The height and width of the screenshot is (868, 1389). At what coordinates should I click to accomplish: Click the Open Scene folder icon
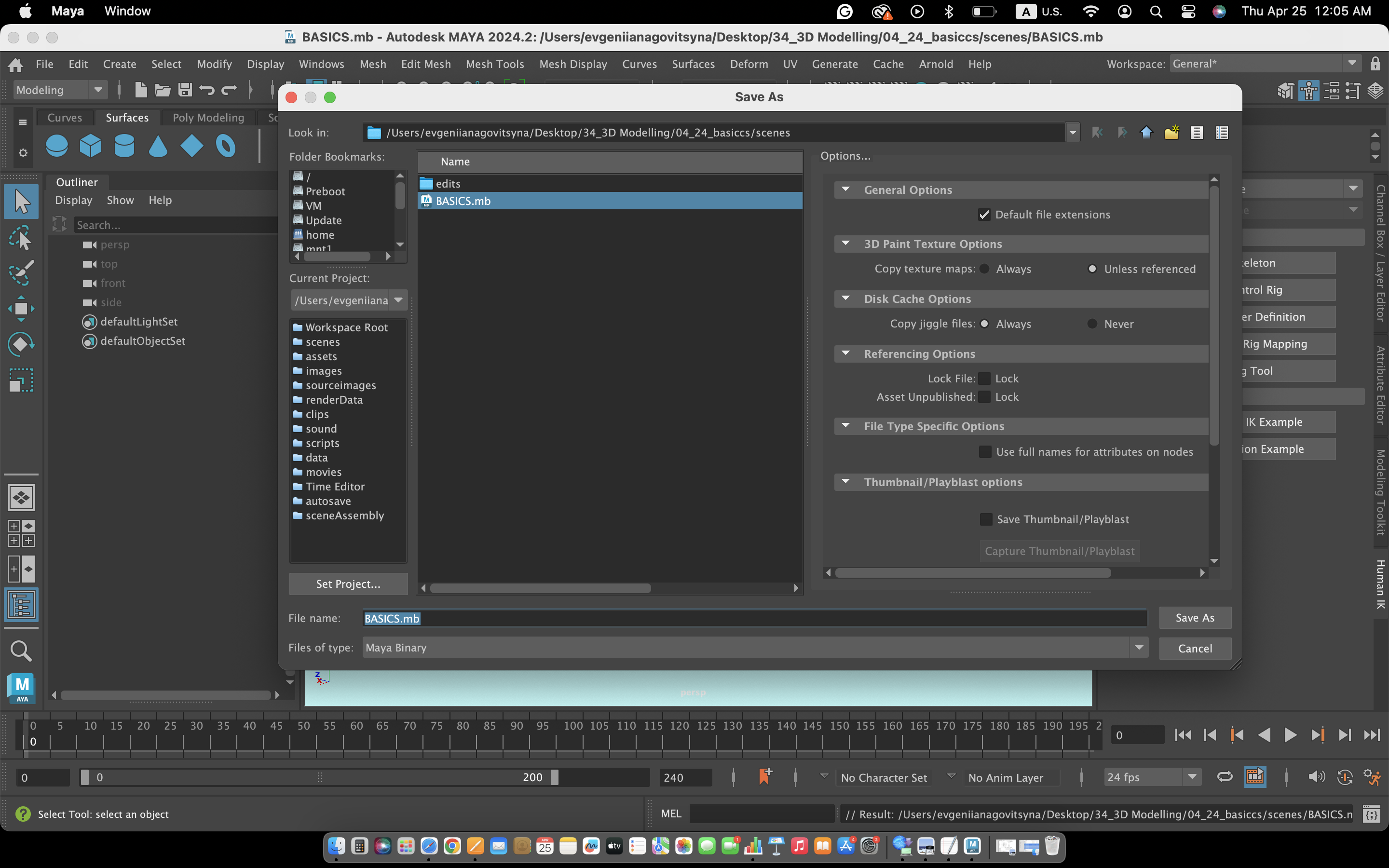[x=163, y=90]
